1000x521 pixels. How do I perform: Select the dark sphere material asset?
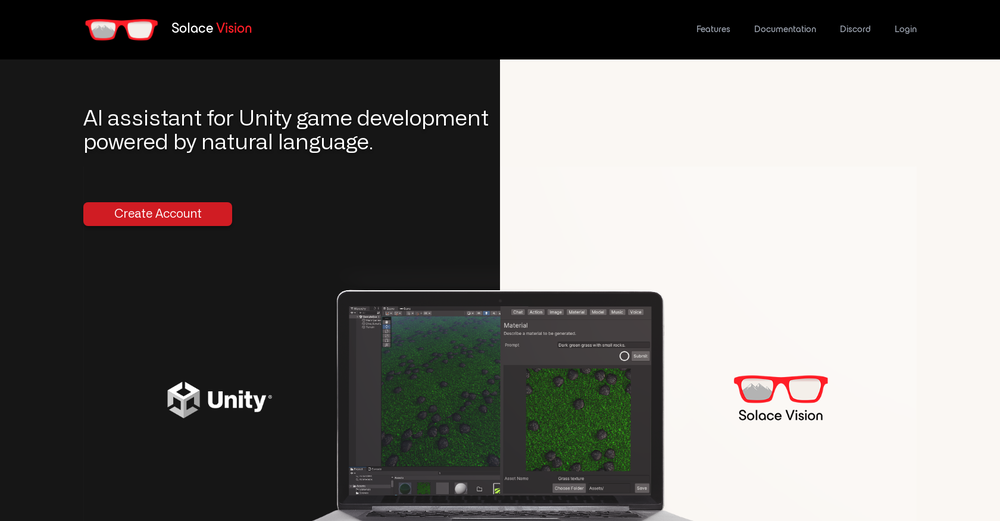point(405,488)
